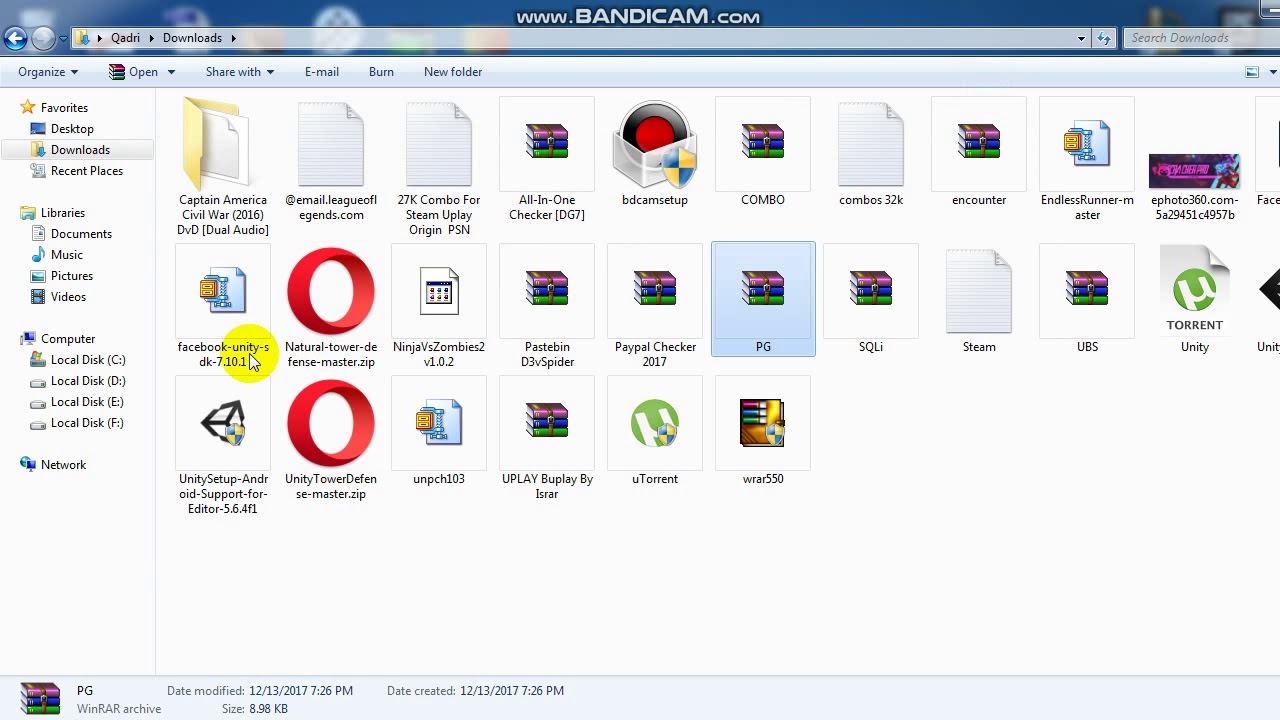Open address bar history dropdown

tap(1081, 38)
